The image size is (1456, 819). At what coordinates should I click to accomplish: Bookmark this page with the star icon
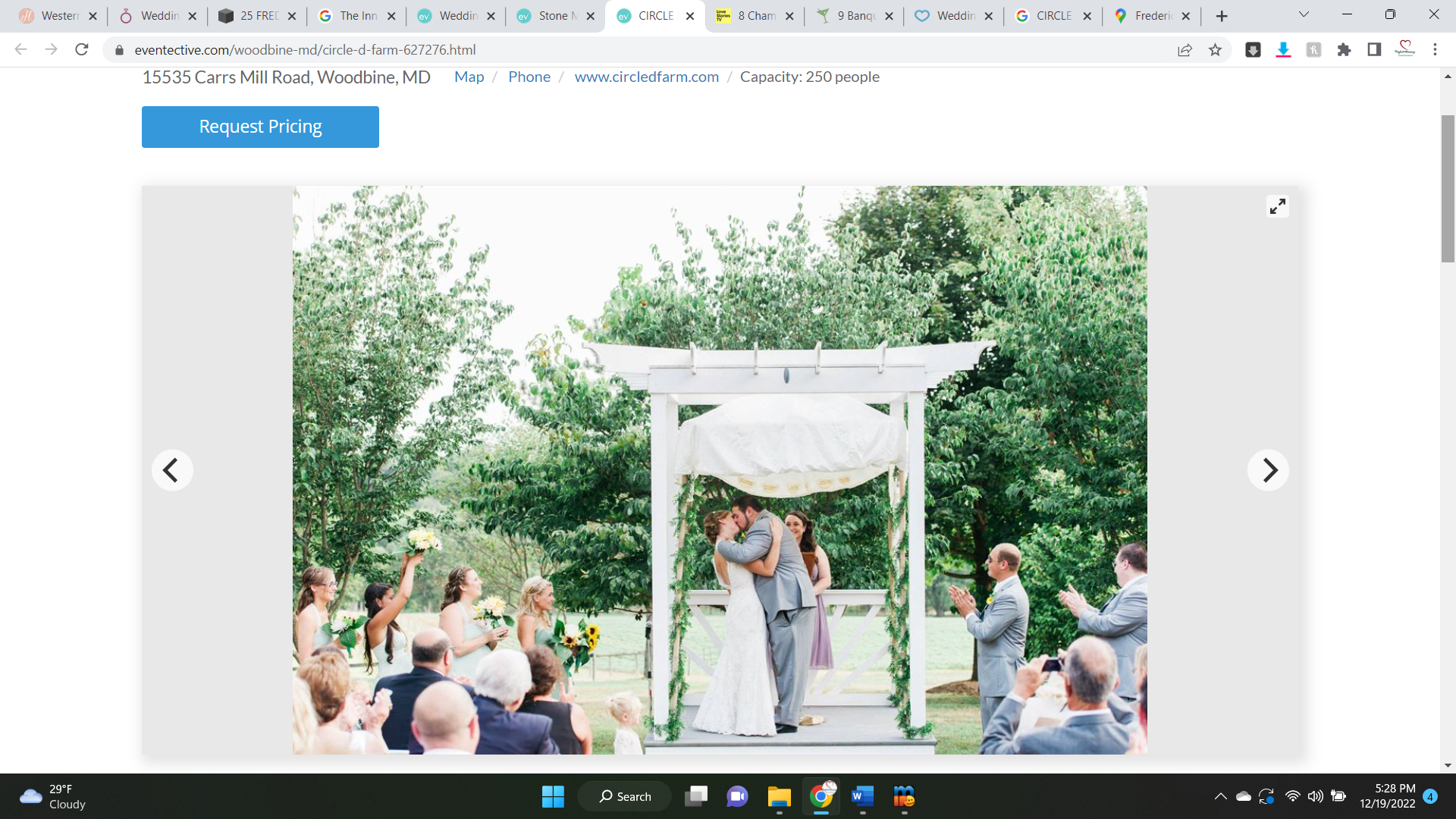pos(1215,50)
